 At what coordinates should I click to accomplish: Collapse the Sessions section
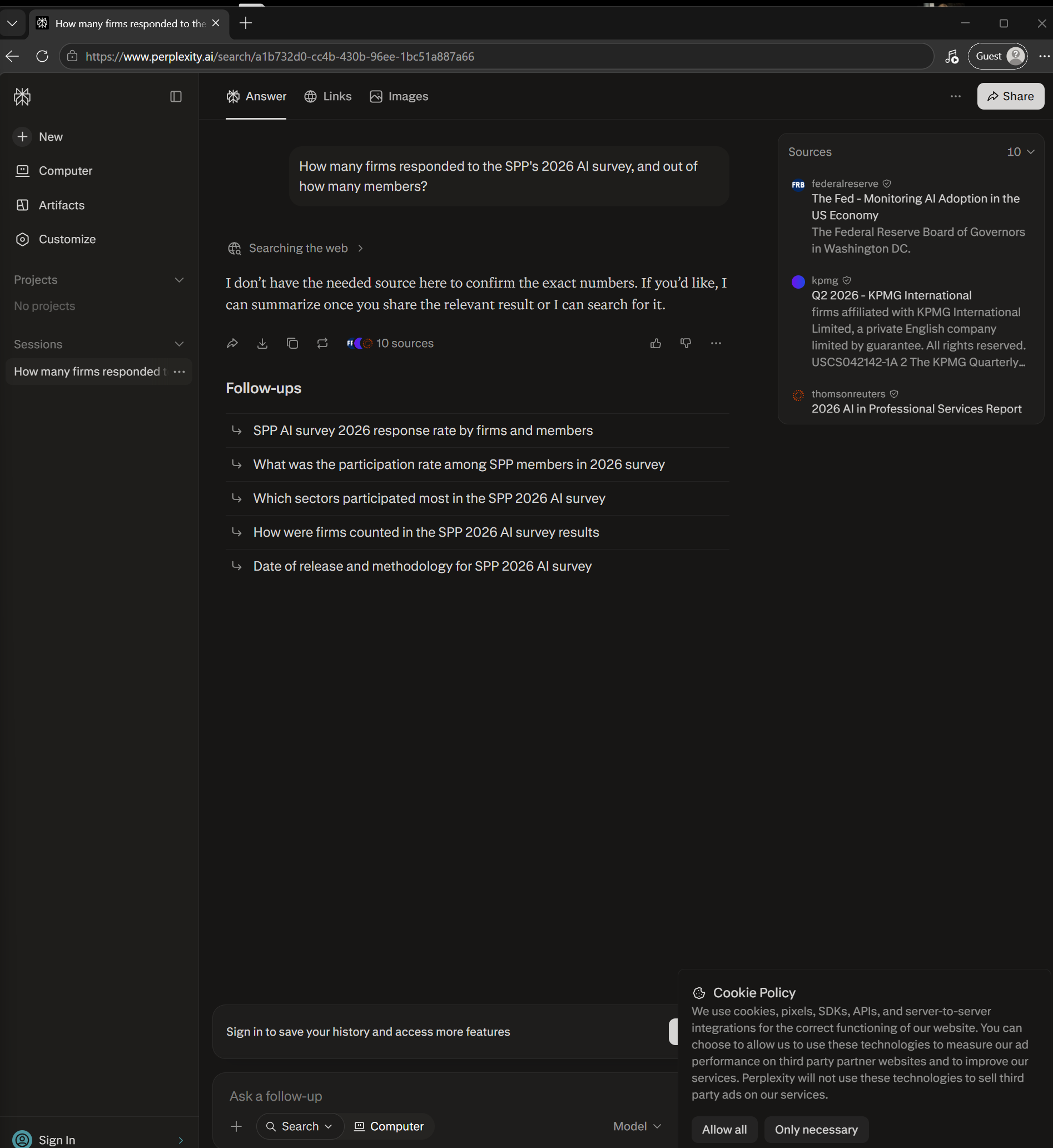click(179, 344)
